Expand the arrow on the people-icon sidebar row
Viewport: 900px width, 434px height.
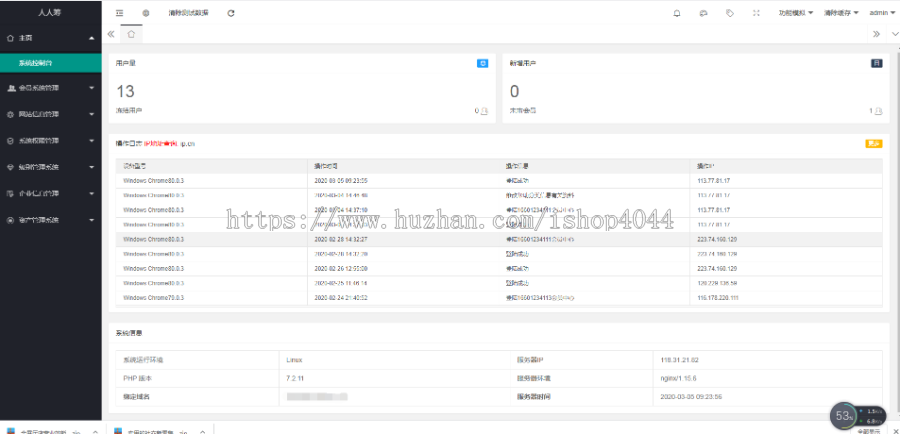click(92, 88)
